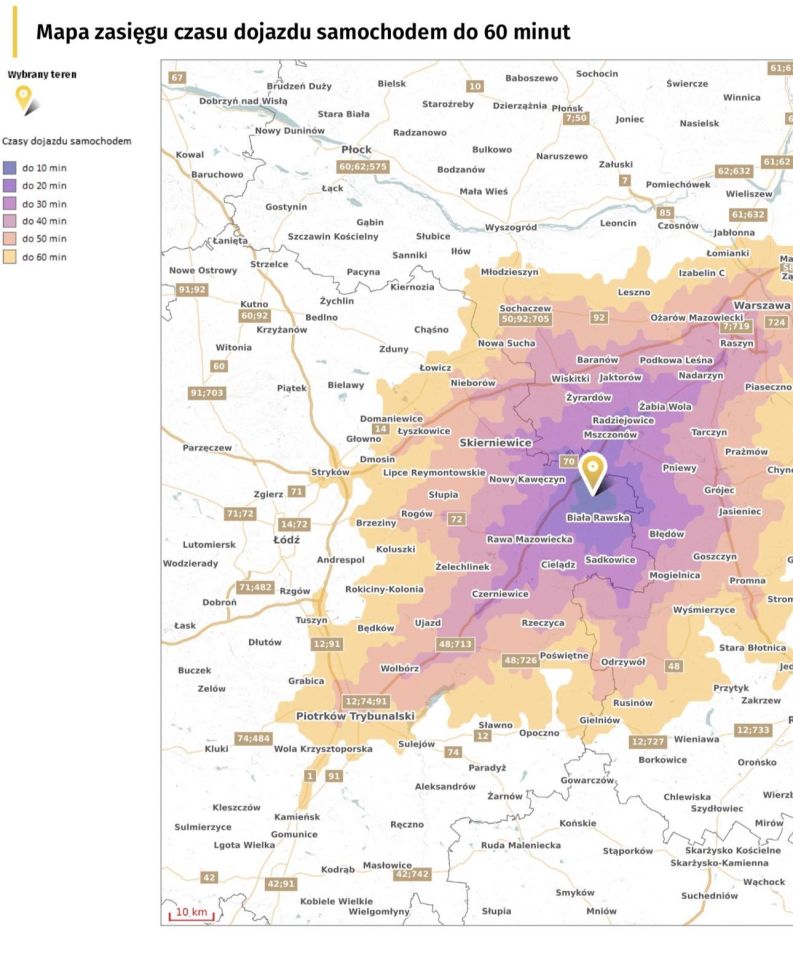Click the '10 km' scale bar
The image size is (793, 960).
pos(192,913)
